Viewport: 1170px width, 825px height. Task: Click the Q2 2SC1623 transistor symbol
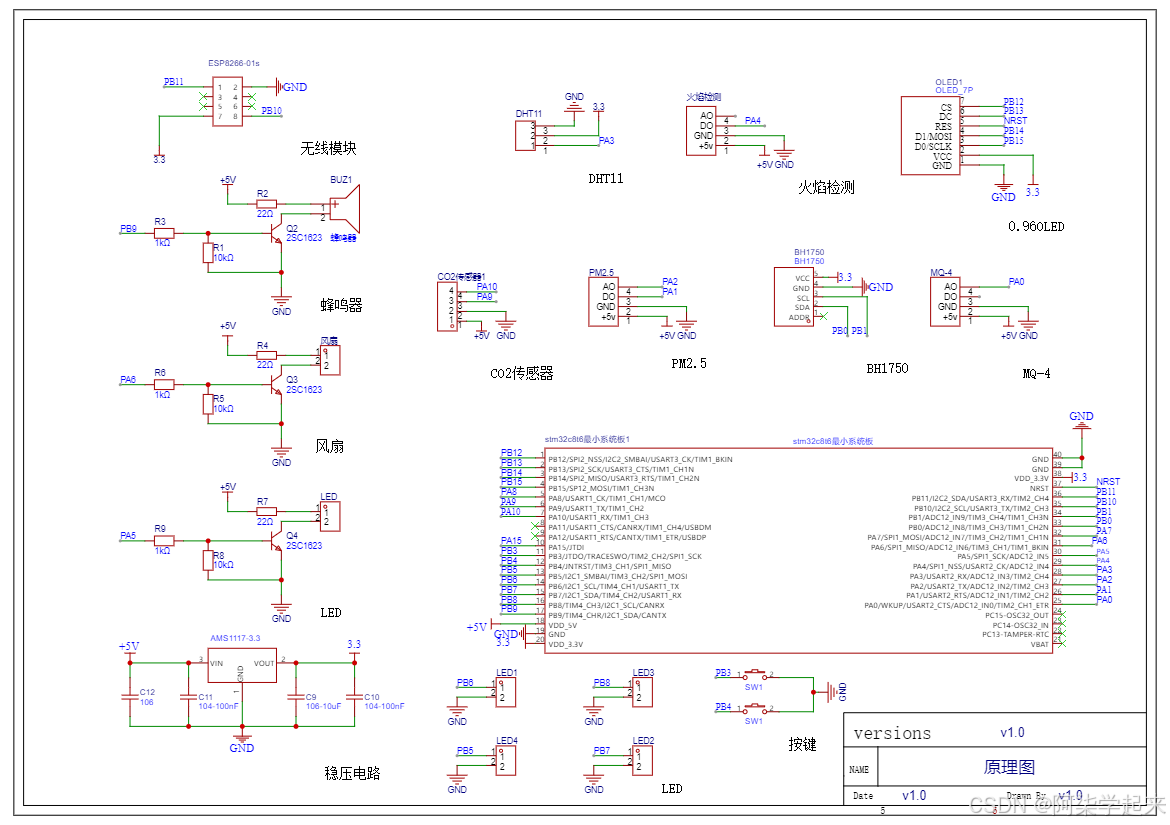click(276, 233)
